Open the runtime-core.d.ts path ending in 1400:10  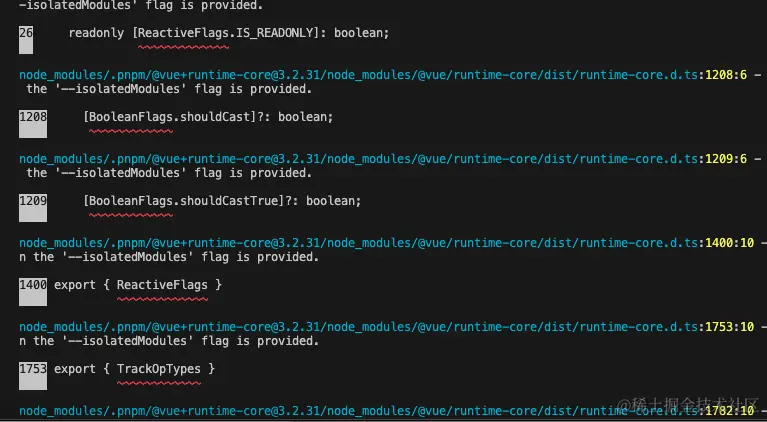click(386, 243)
